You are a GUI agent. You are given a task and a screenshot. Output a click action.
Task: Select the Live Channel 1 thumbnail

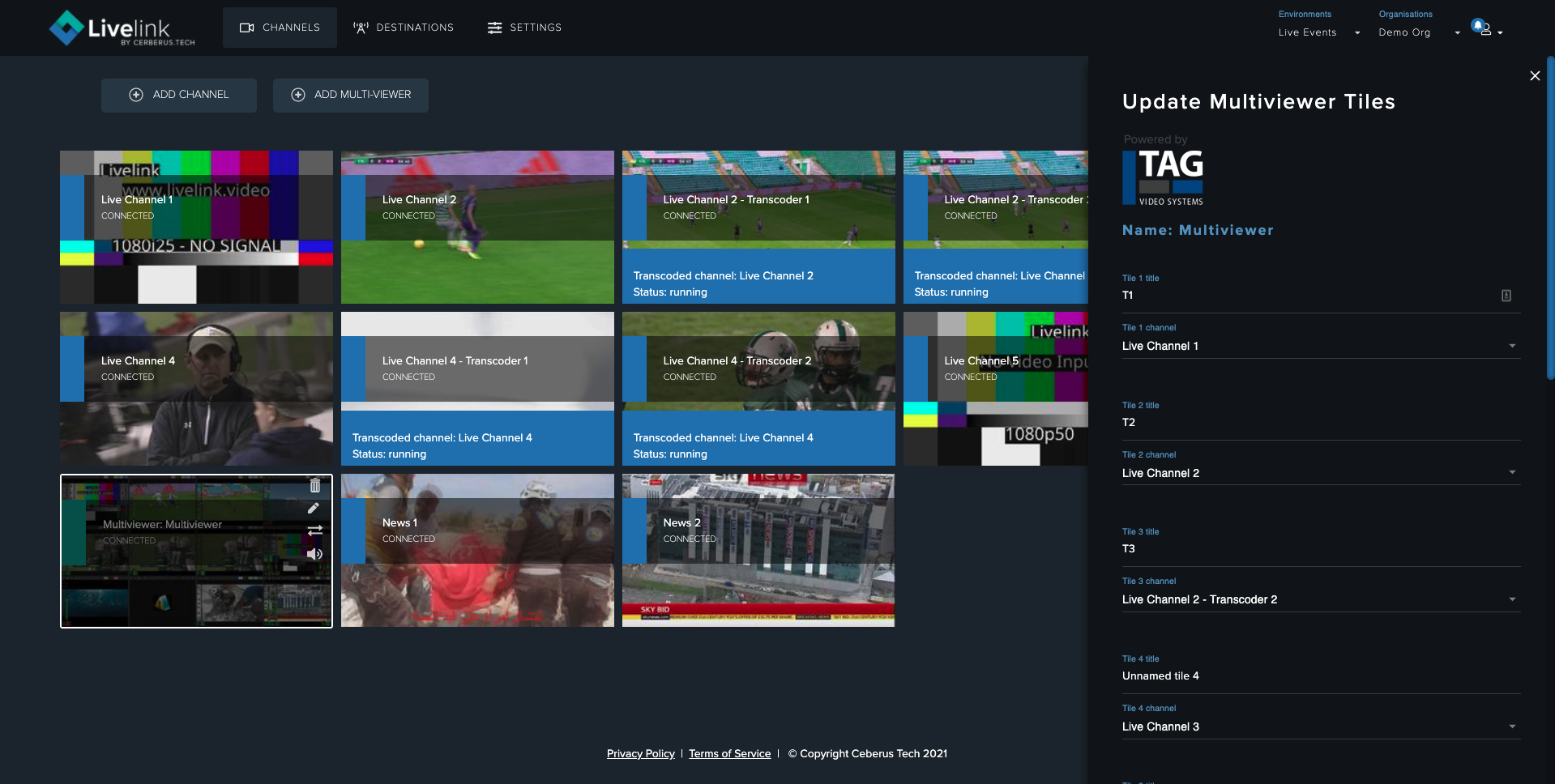point(196,227)
